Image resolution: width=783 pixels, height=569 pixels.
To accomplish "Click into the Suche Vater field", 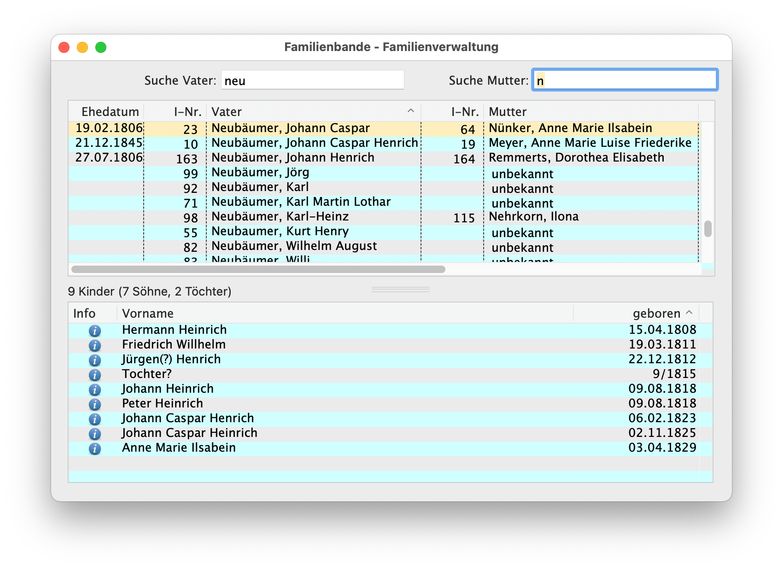I will (x=312, y=80).
